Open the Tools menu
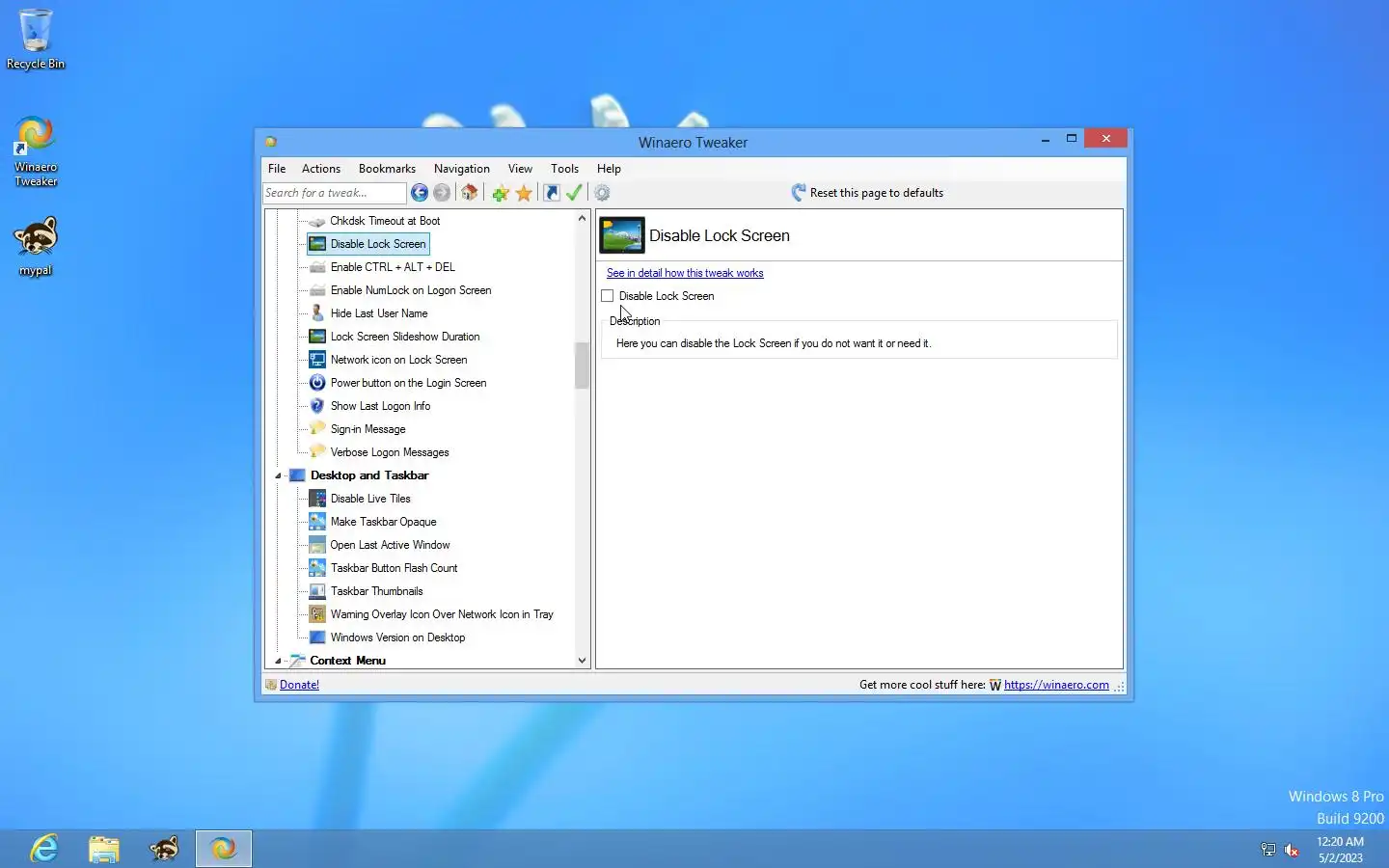Viewport: 1389px width, 868px height. 564,169
